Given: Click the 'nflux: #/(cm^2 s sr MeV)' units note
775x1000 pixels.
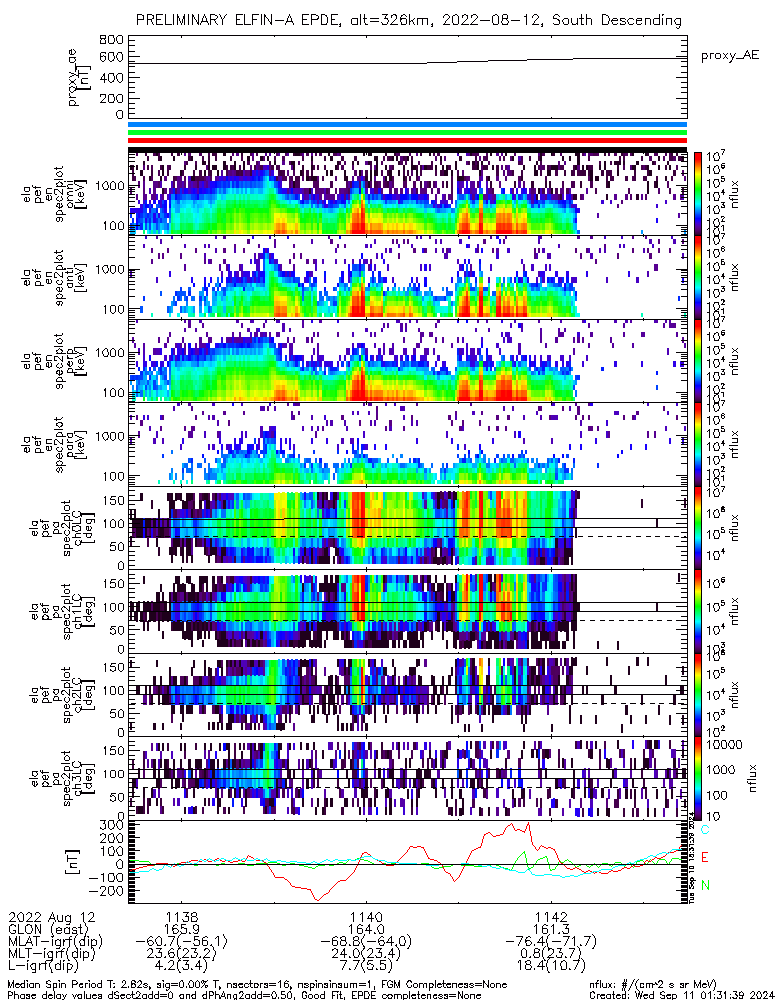Looking at the screenshot, I should click(653, 985).
